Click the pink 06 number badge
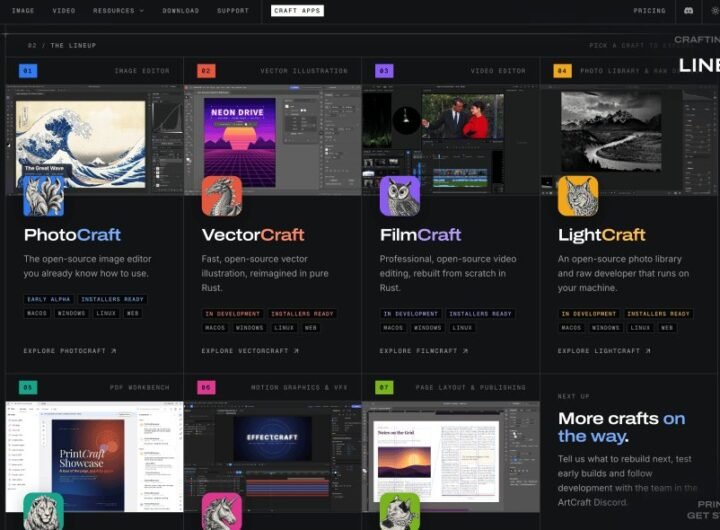This screenshot has width=720, height=530. (x=206, y=387)
